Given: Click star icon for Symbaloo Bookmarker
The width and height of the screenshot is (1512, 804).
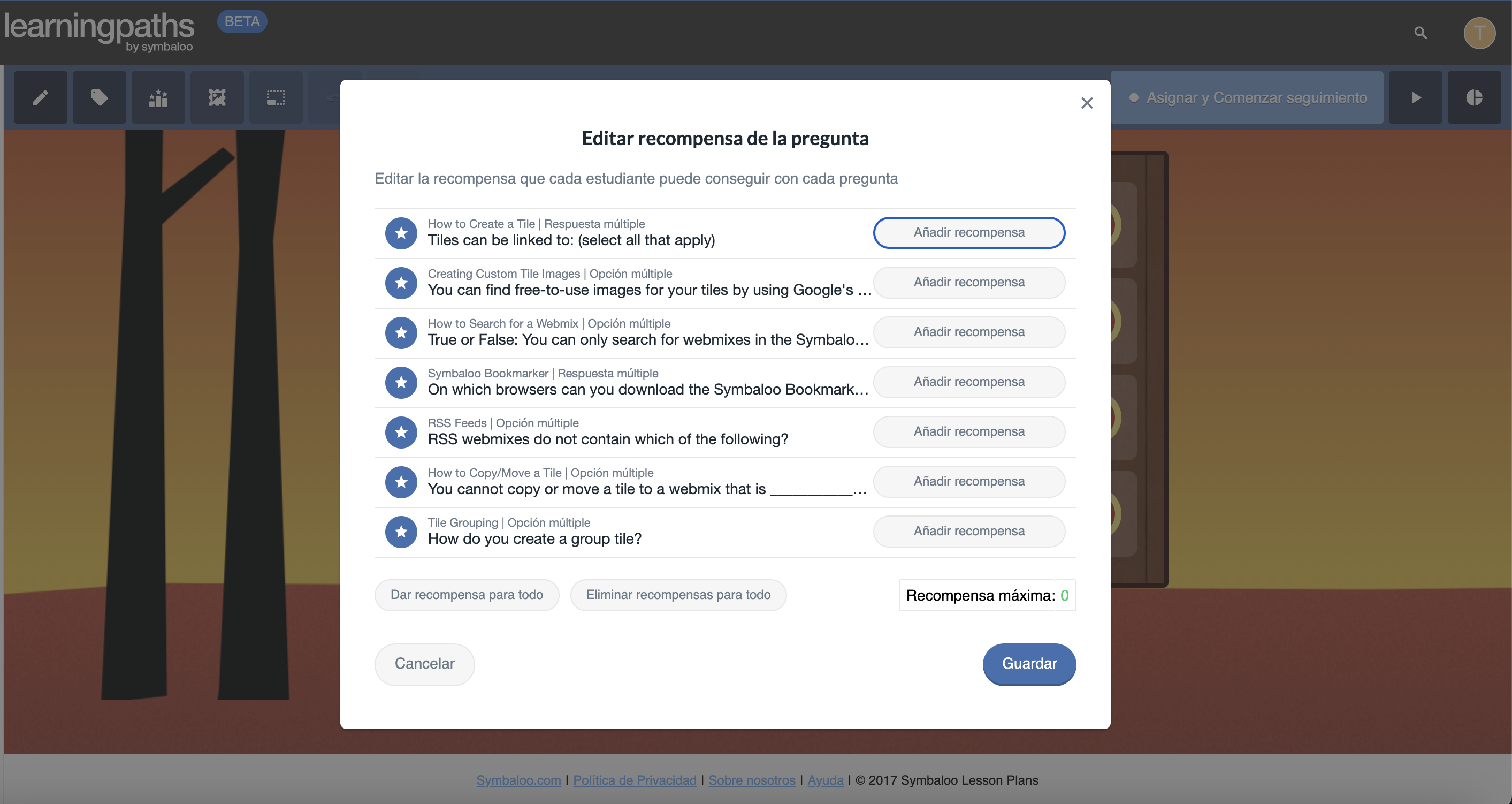Looking at the screenshot, I should click(x=401, y=382).
